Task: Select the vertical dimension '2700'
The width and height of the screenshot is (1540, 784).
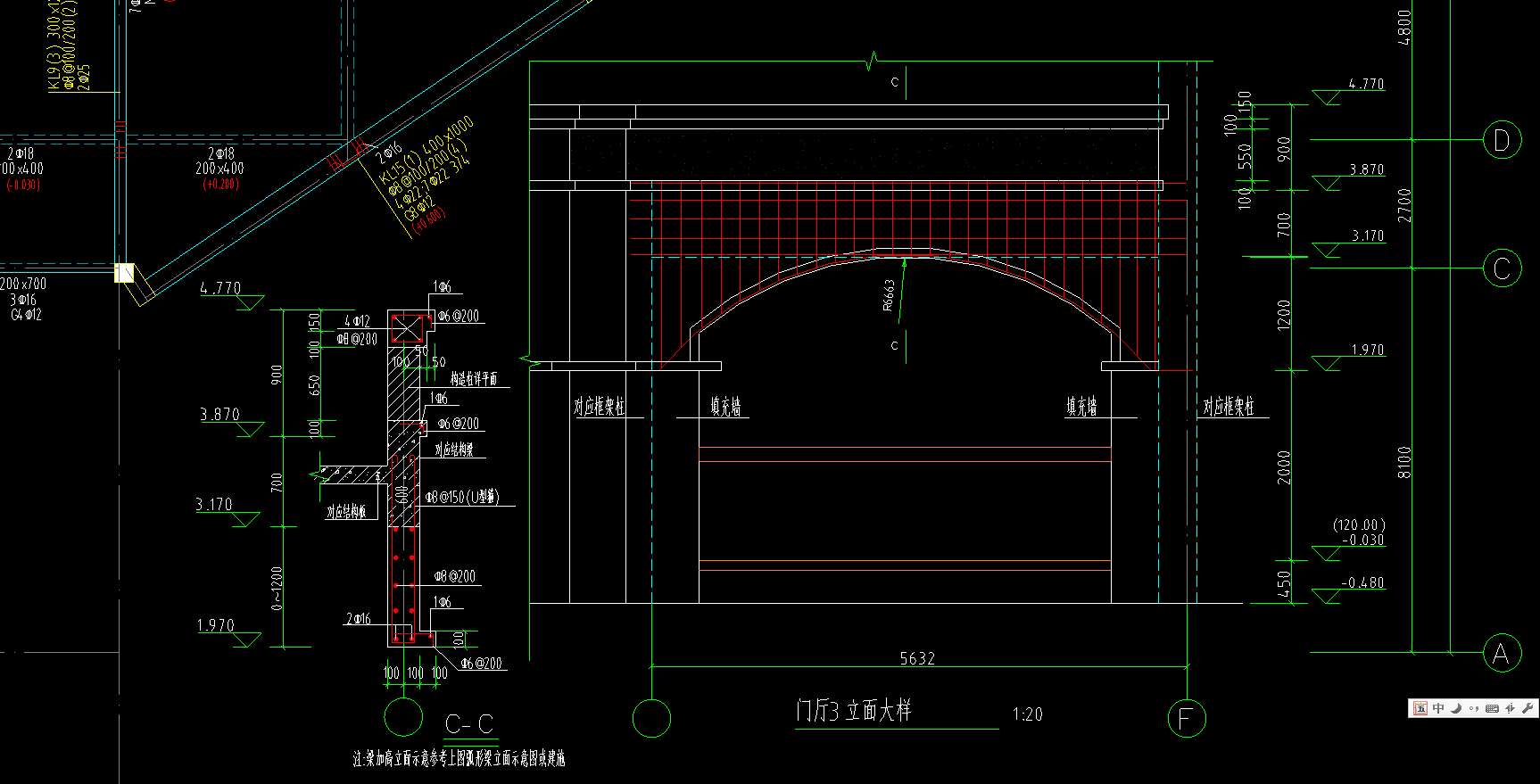Action: tap(1405, 205)
